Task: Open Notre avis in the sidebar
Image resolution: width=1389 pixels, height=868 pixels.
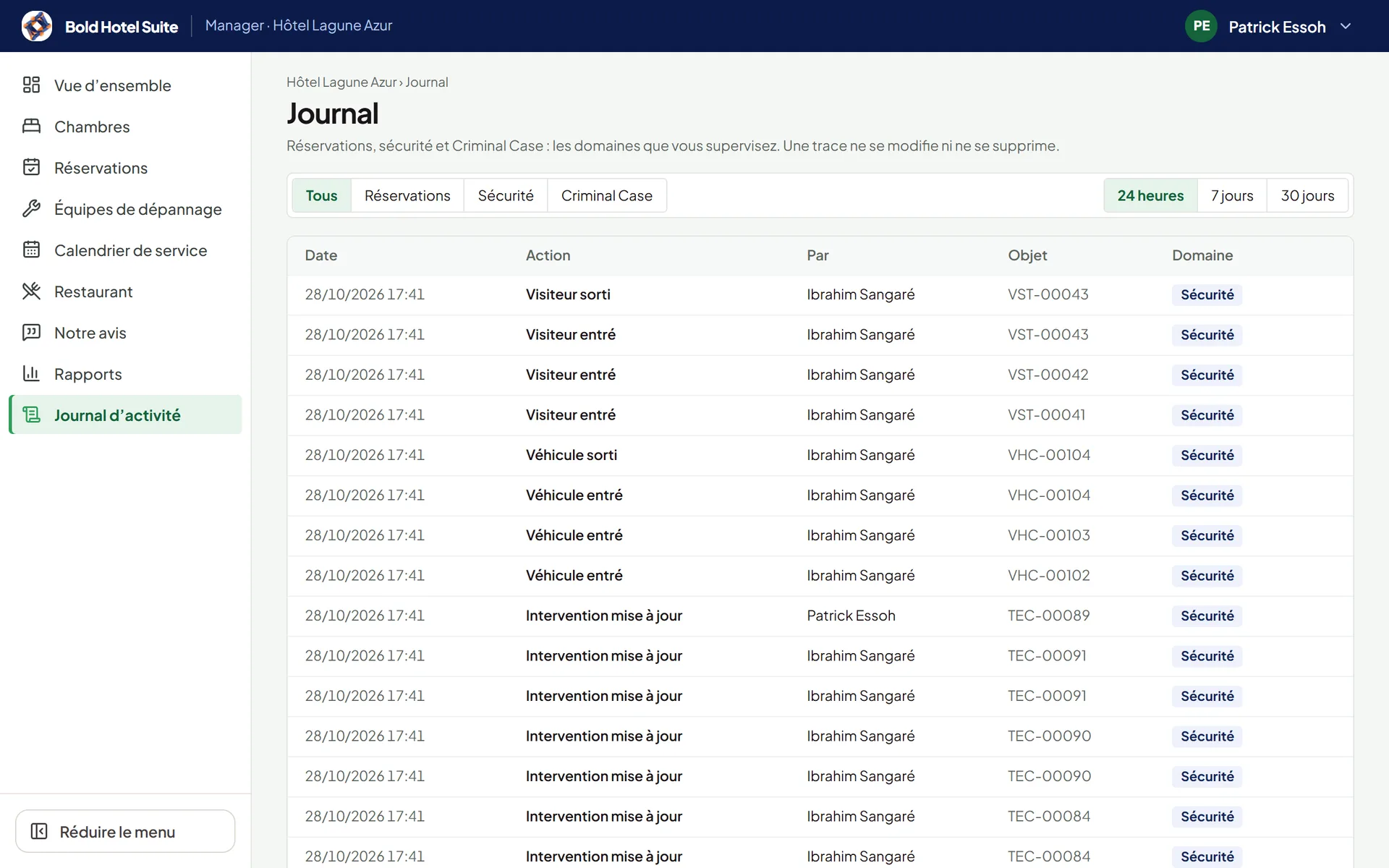Action: pyautogui.click(x=125, y=333)
